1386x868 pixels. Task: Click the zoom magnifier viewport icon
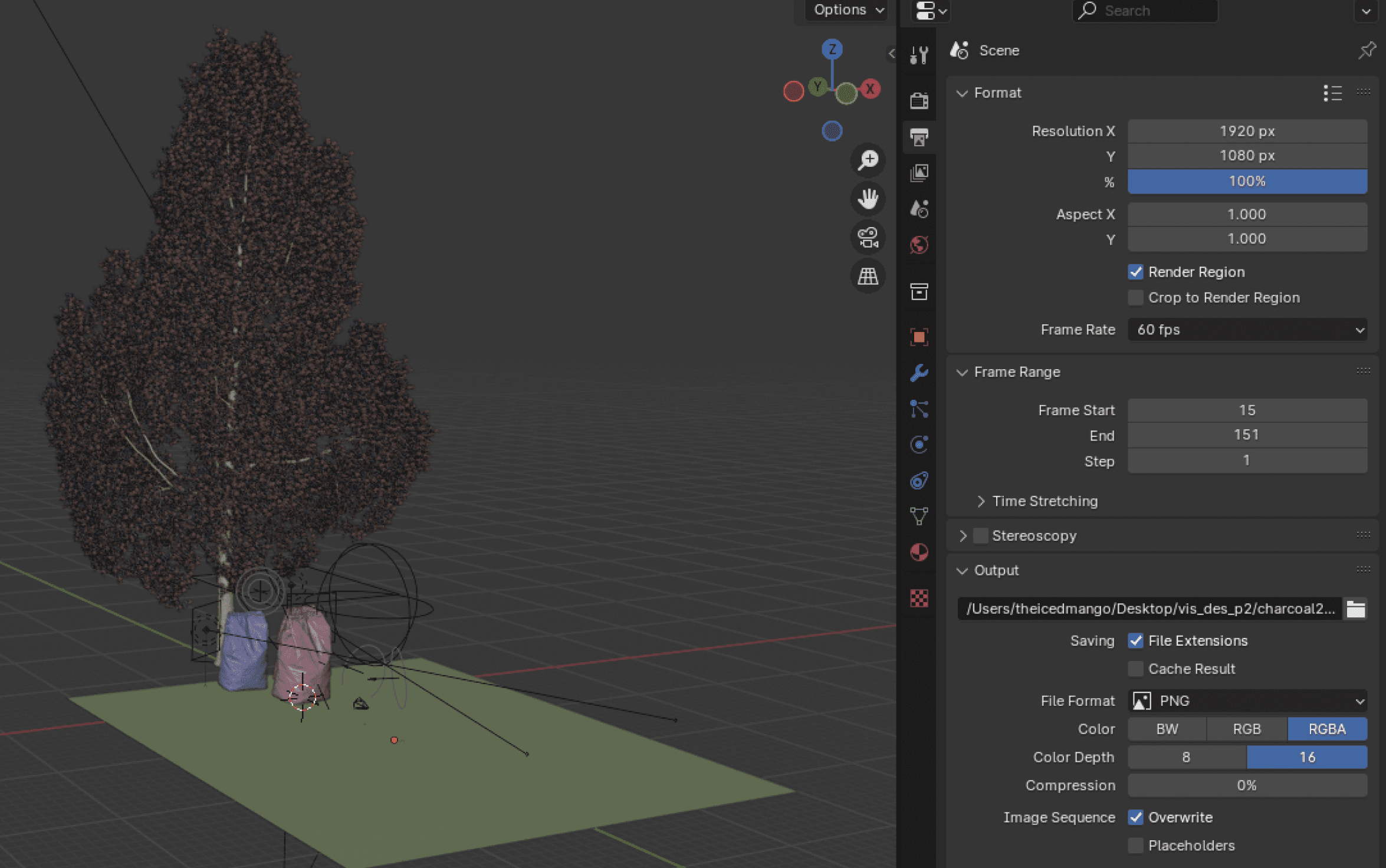[x=868, y=160]
